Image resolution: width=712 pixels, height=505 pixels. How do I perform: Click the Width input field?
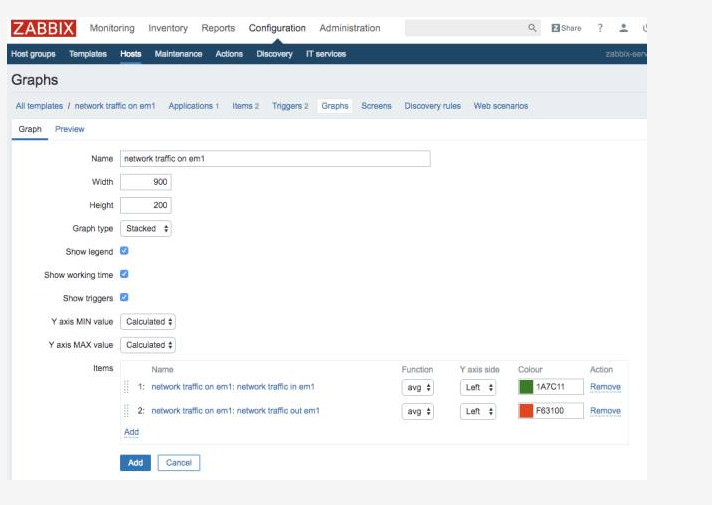tap(146, 182)
